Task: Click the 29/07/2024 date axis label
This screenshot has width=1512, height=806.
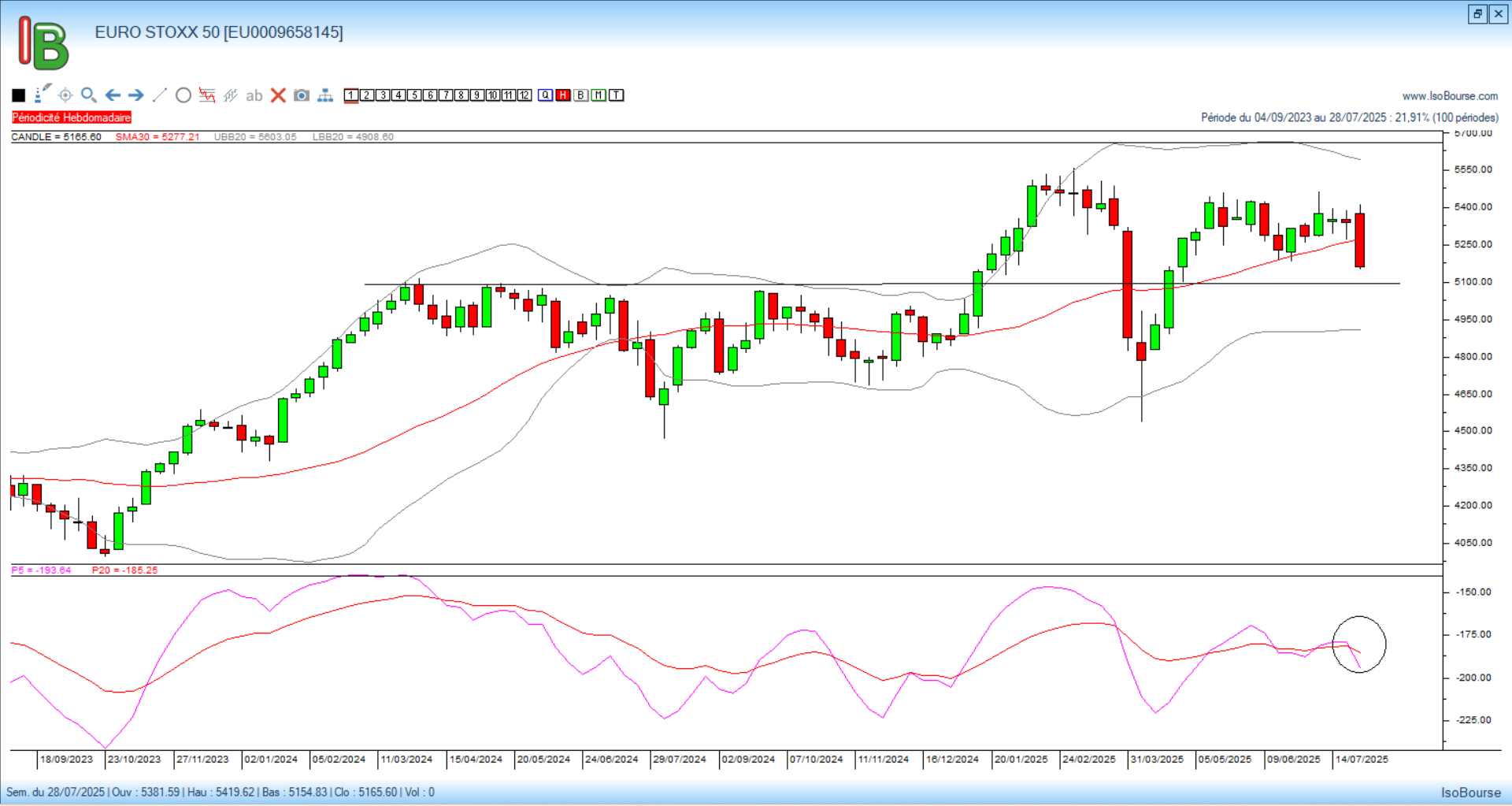Action: coord(680,760)
